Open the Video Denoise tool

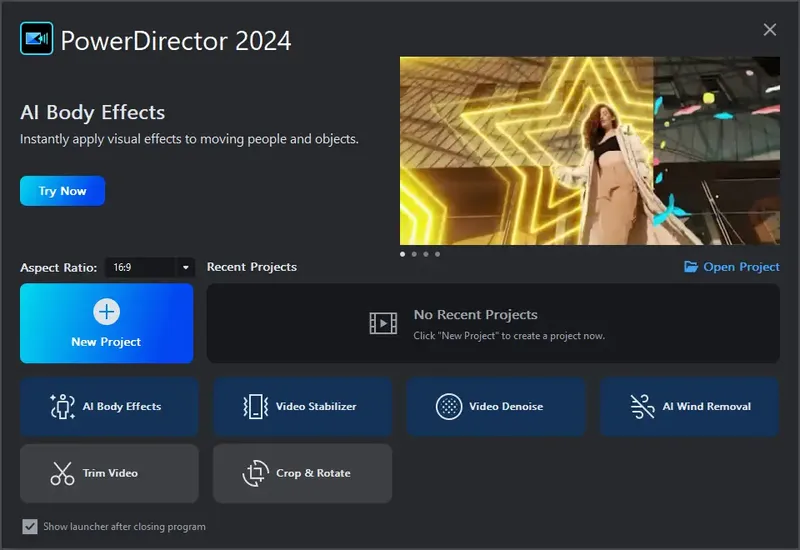496,407
